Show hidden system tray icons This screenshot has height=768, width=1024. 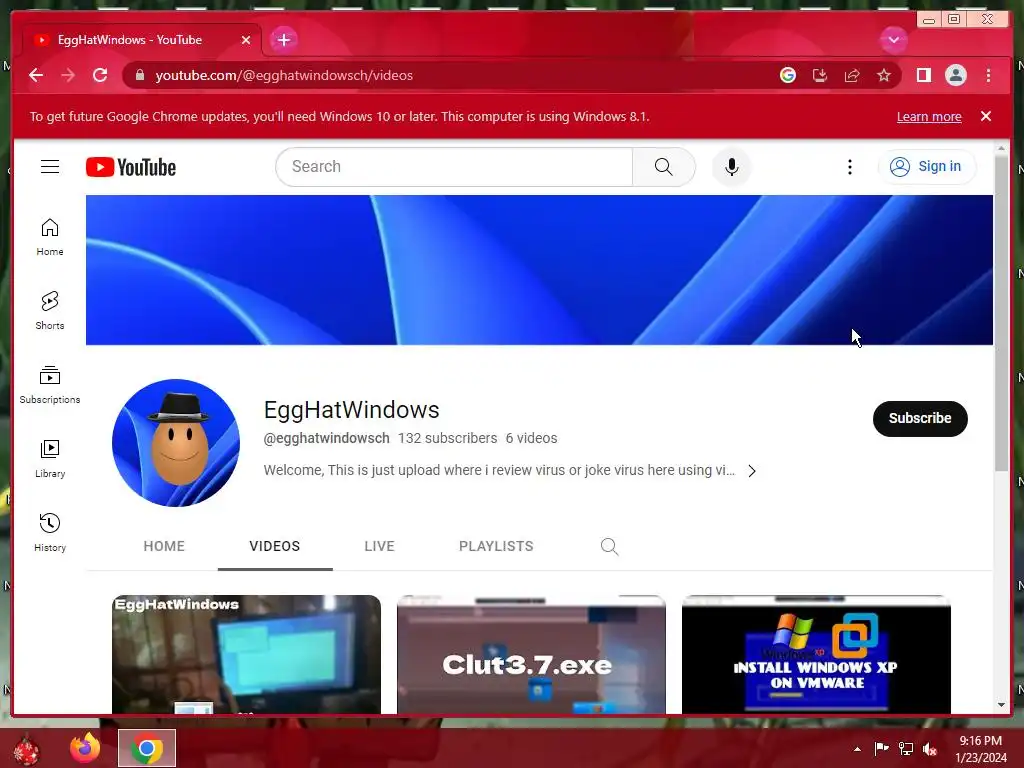[x=857, y=749]
